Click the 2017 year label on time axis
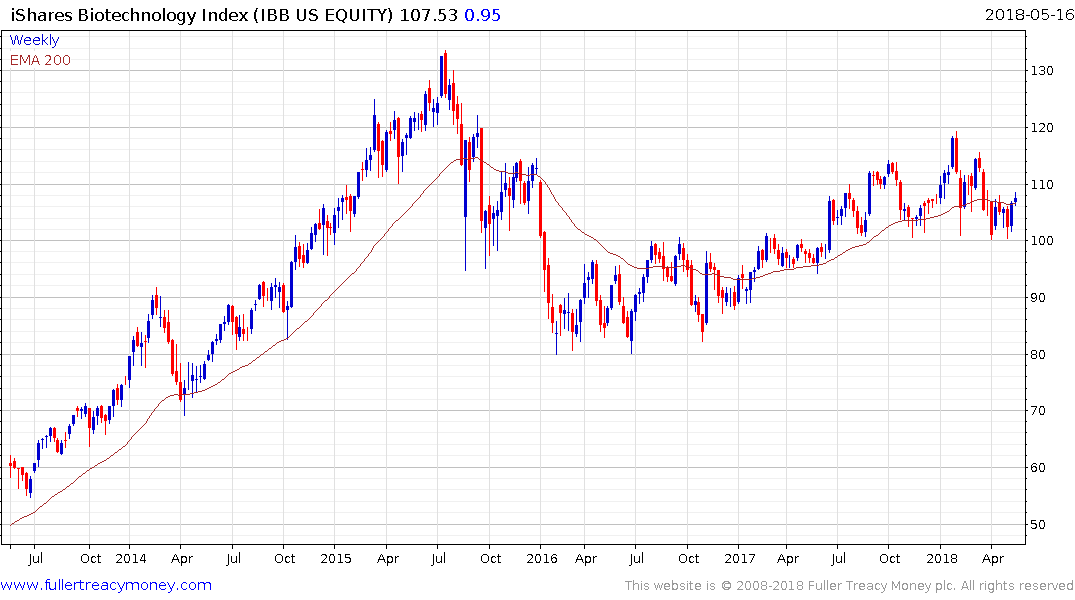Screen dimensions: 1075x600 pos(740,558)
